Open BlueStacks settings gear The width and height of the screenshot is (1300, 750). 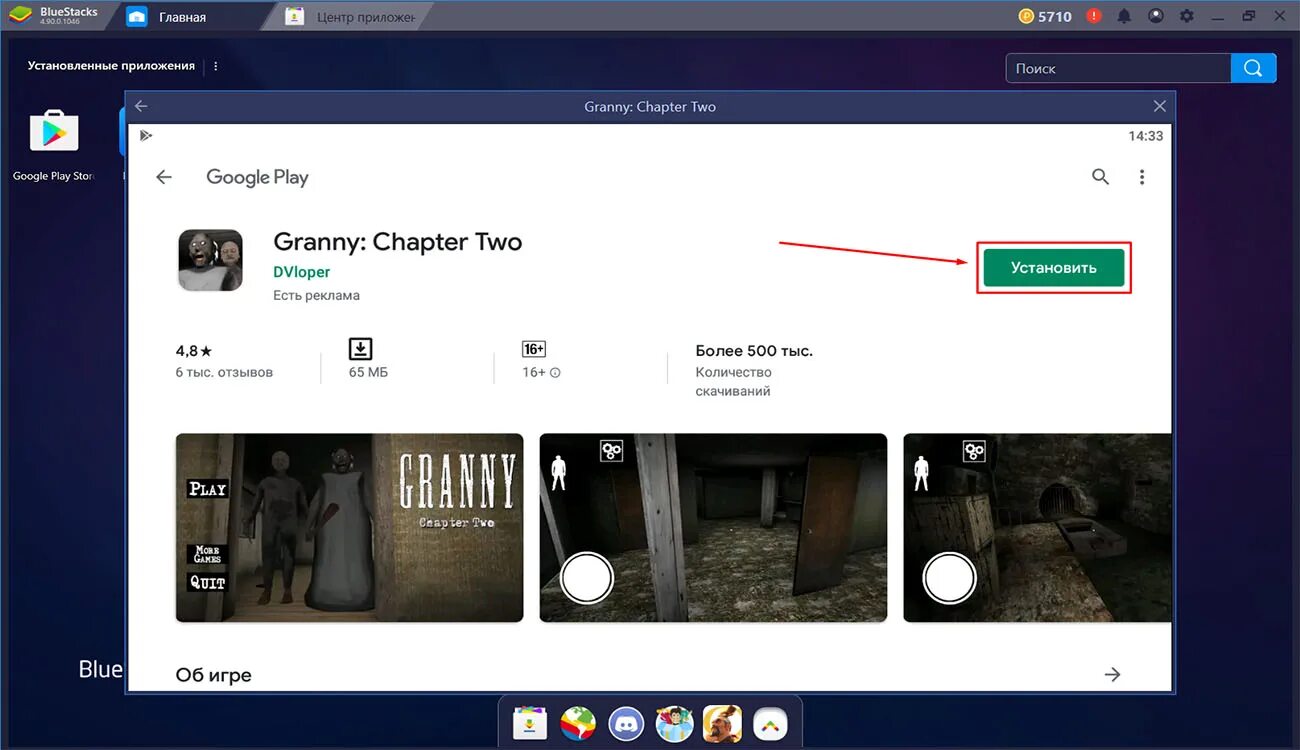pyautogui.click(x=1187, y=16)
